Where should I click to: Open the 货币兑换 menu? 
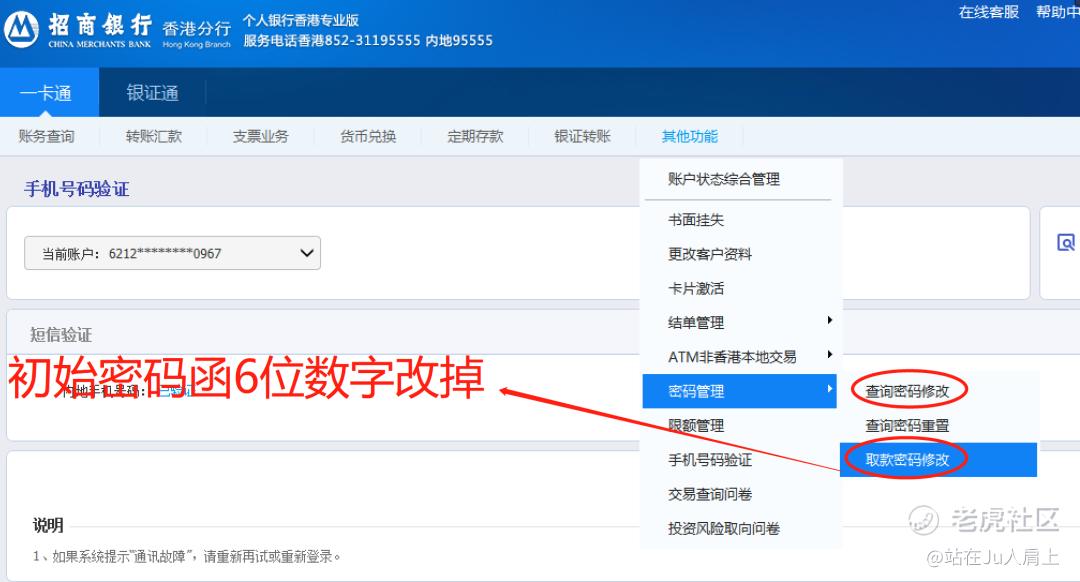368,136
